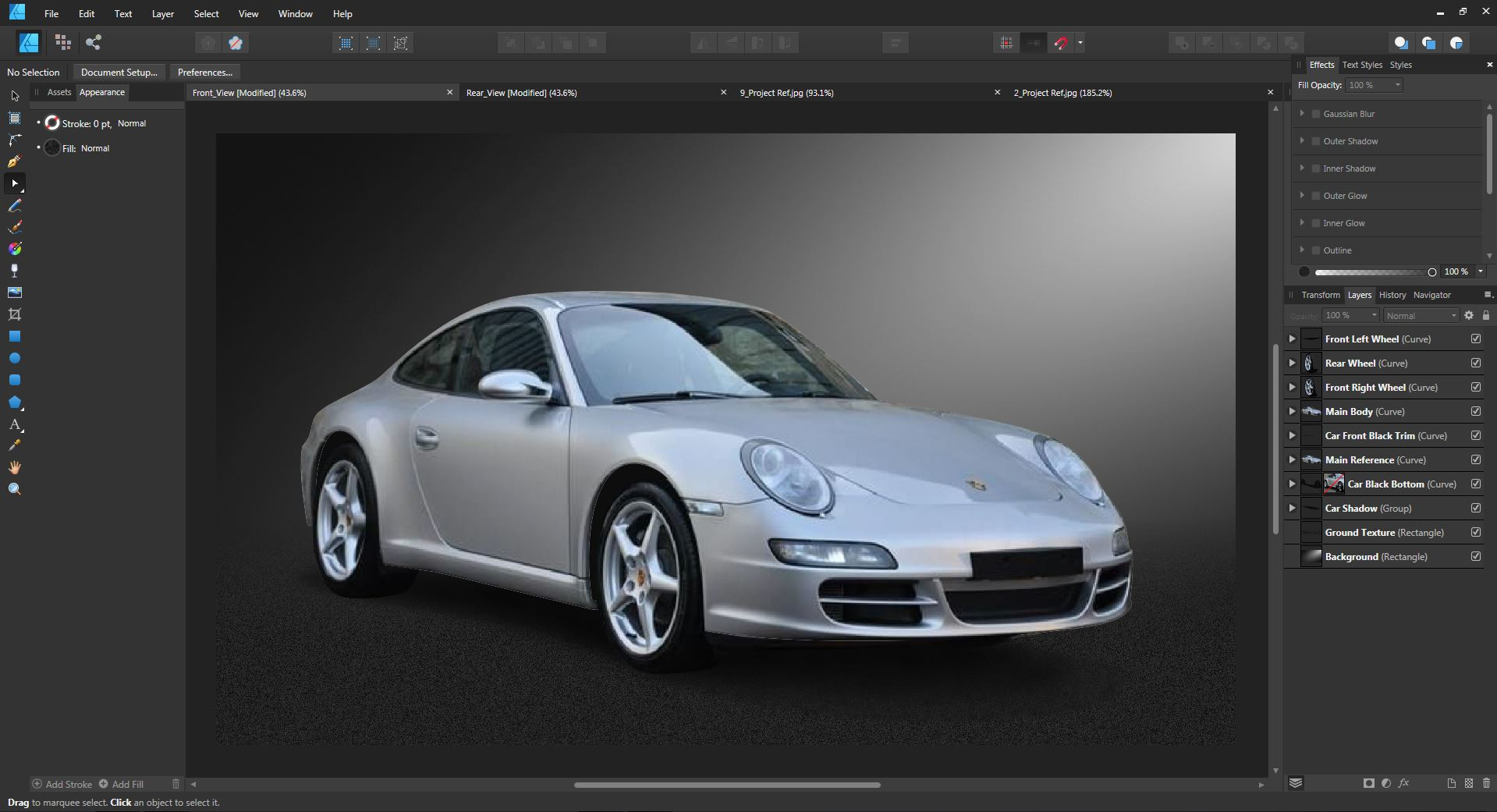The height and width of the screenshot is (812, 1497).
Task: Select the Transparency tool wine glass
Action: 15,271
